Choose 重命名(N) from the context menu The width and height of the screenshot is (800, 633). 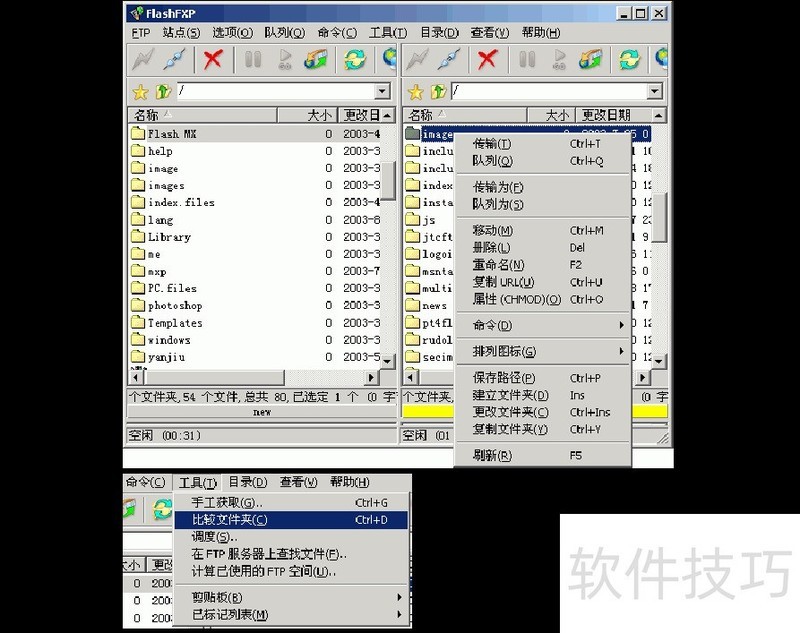tap(498, 265)
